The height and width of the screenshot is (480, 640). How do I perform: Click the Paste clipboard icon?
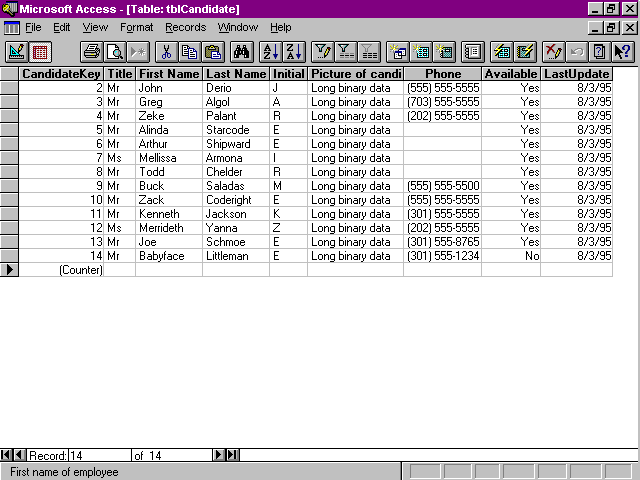point(213,51)
